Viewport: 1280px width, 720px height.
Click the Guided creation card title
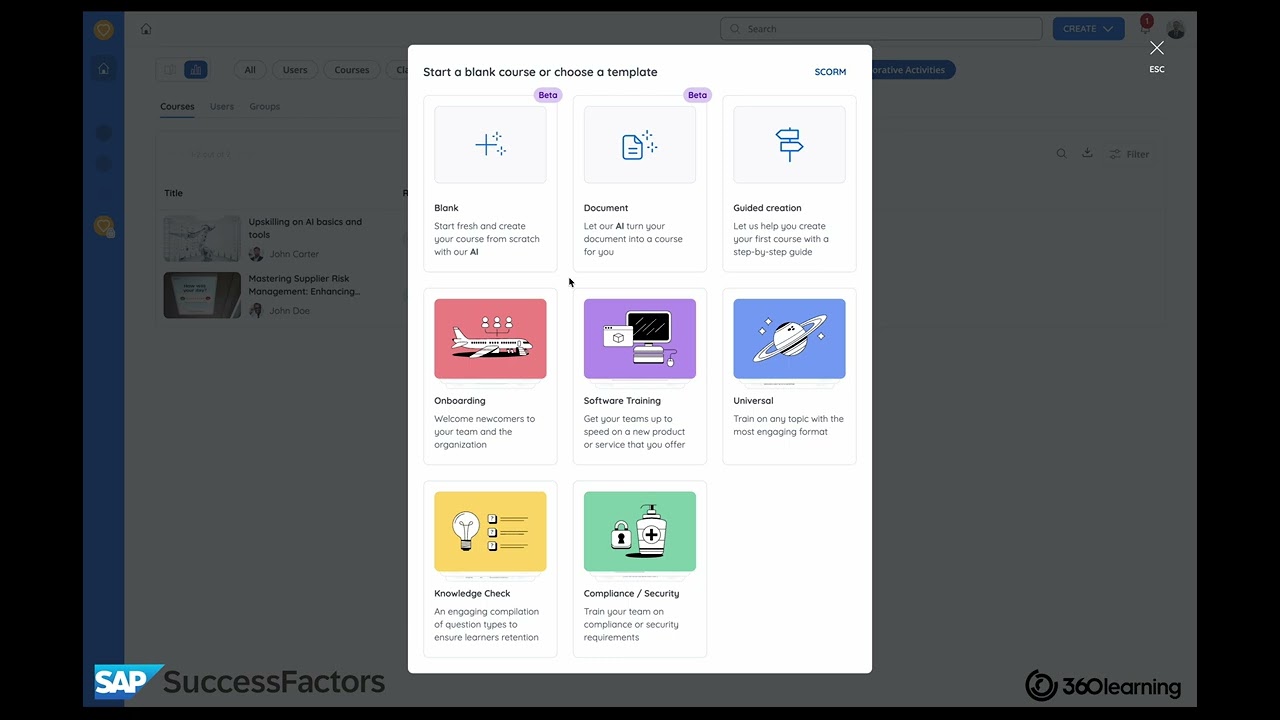pos(767,208)
